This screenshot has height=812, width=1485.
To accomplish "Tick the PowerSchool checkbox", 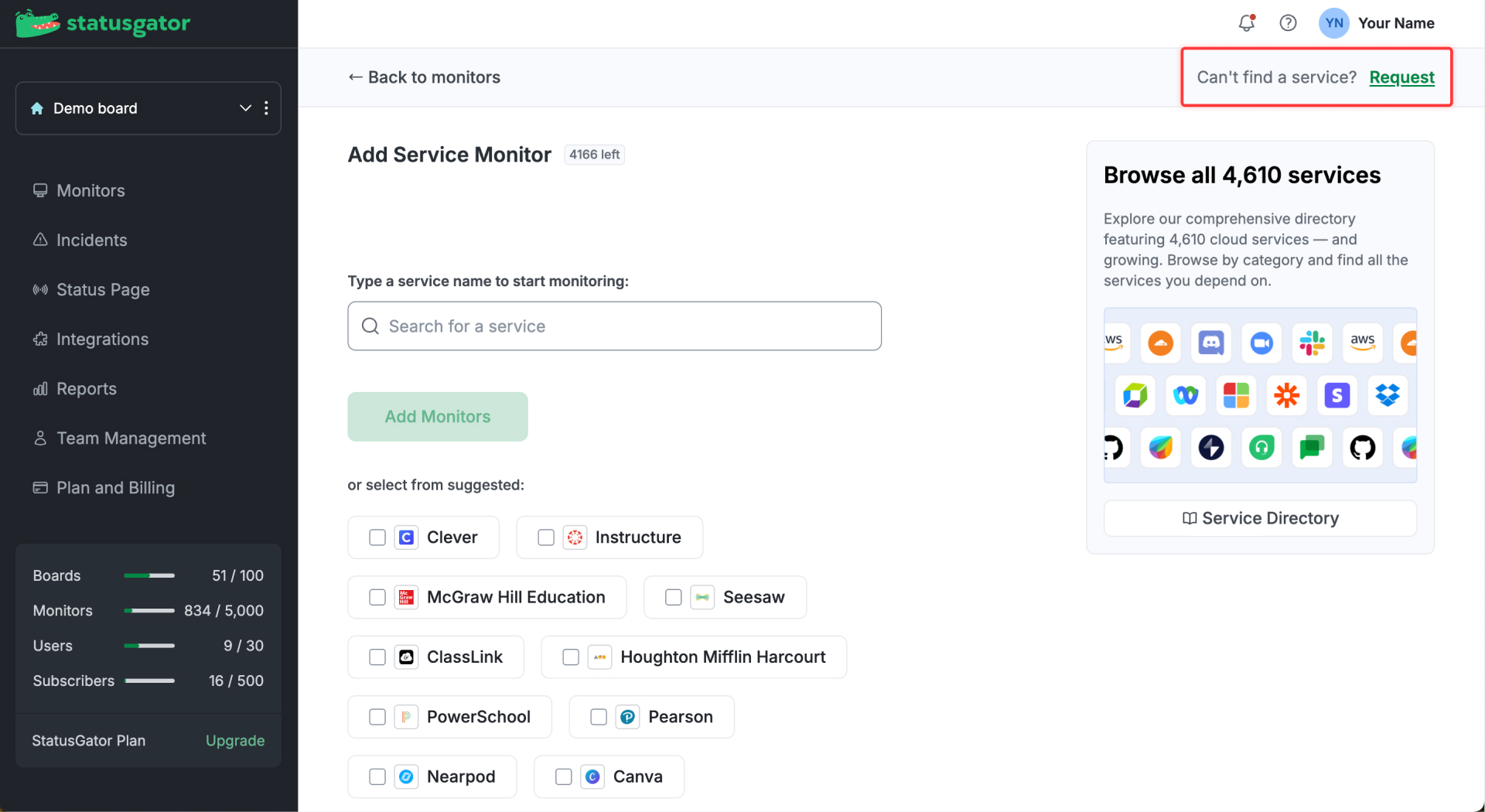I will click(377, 717).
